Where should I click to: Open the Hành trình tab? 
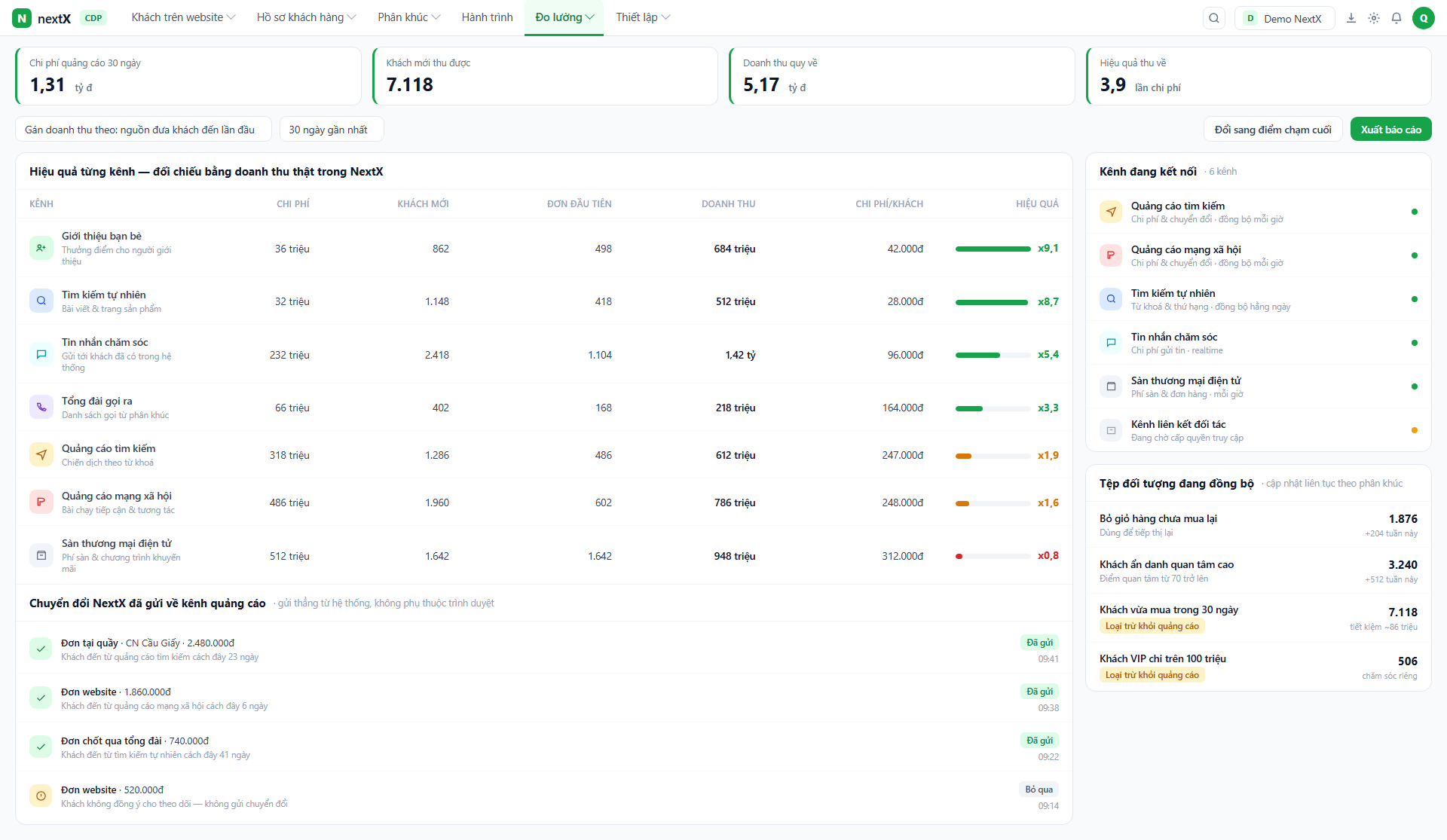[487, 17]
